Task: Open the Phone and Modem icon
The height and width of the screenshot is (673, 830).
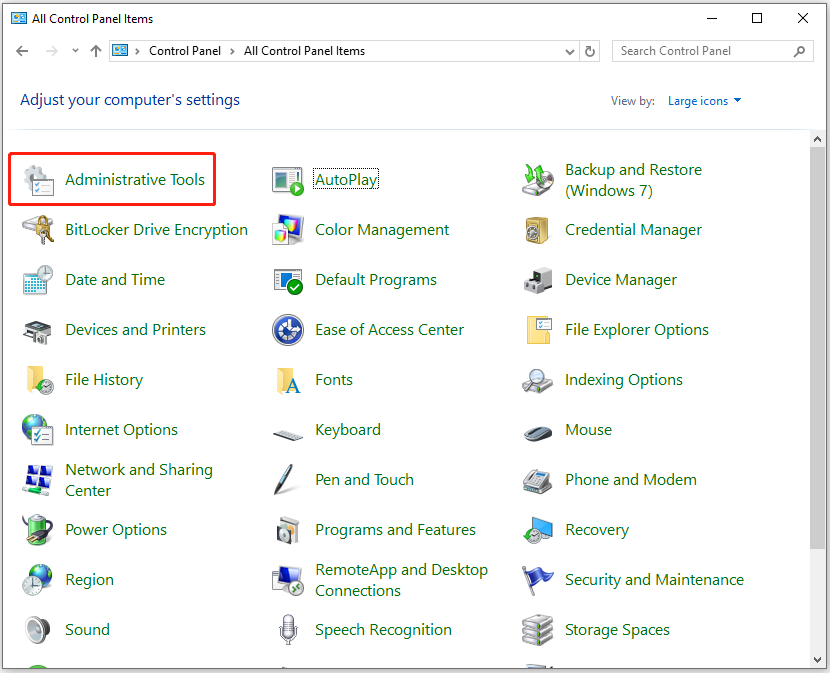Action: (537, 481)
